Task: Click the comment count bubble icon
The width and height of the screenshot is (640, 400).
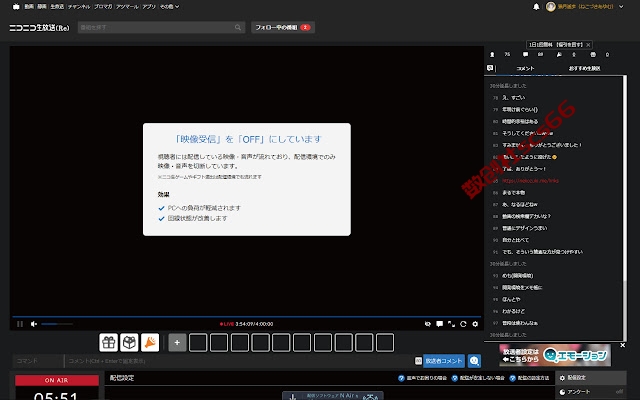Action: point(525,55)
